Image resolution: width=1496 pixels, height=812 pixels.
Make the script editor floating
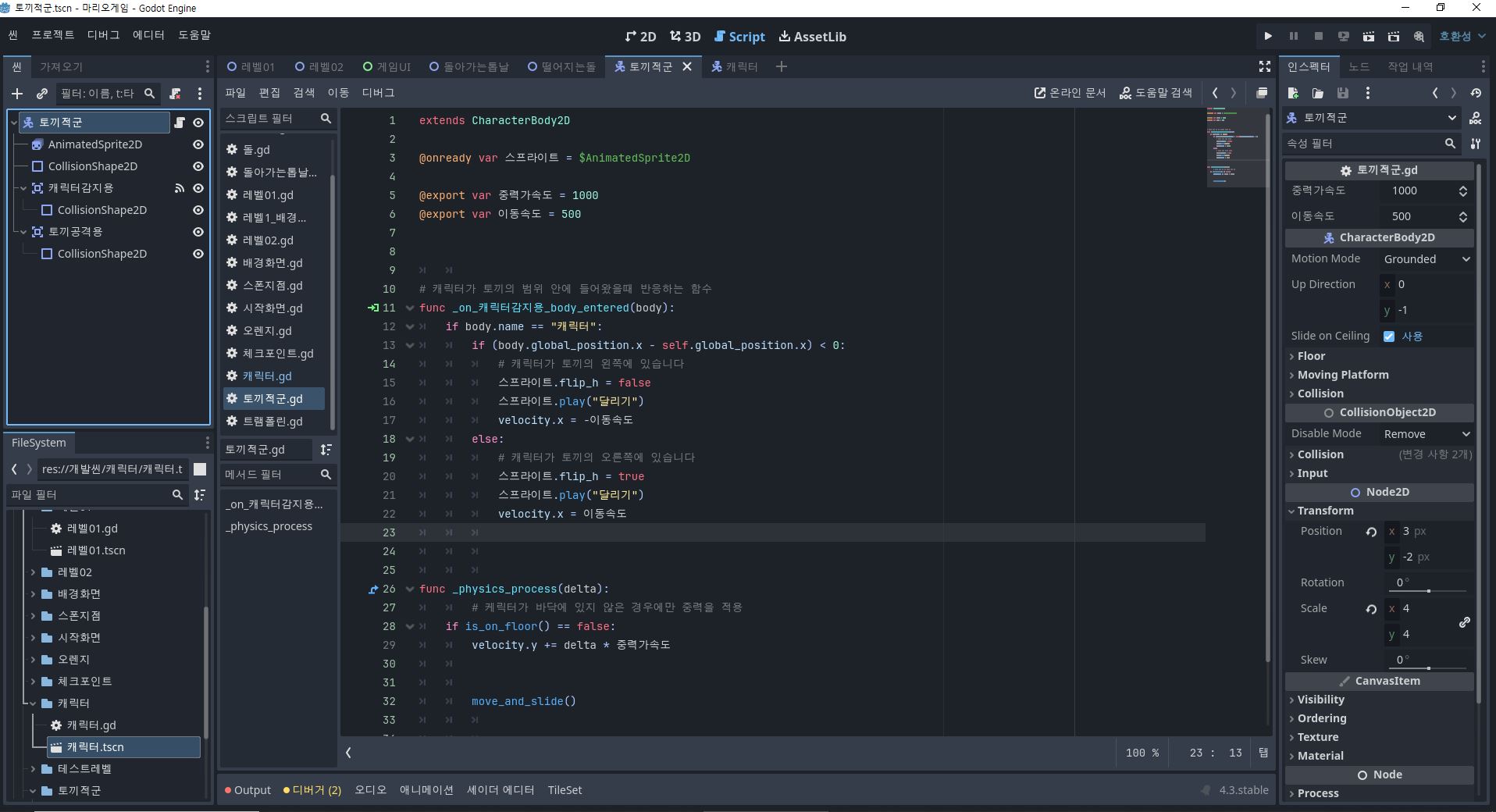[x=1262, y=93]
